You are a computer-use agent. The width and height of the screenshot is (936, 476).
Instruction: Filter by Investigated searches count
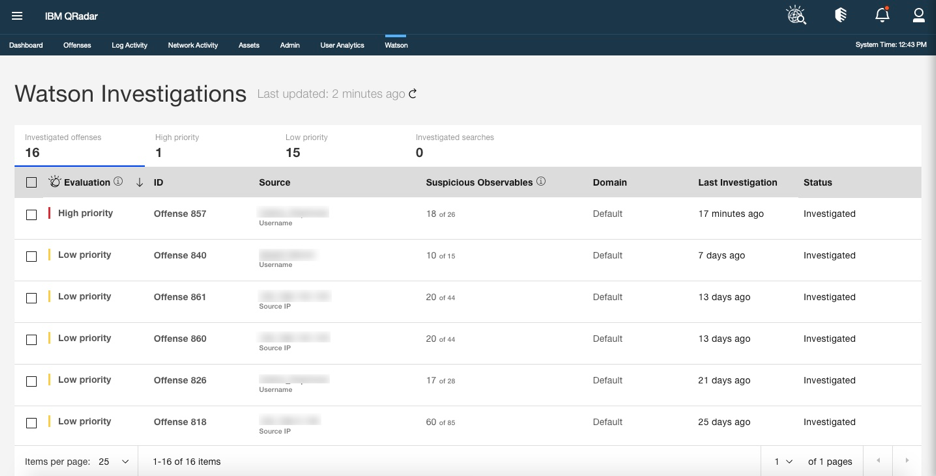(x=470, y=146)
